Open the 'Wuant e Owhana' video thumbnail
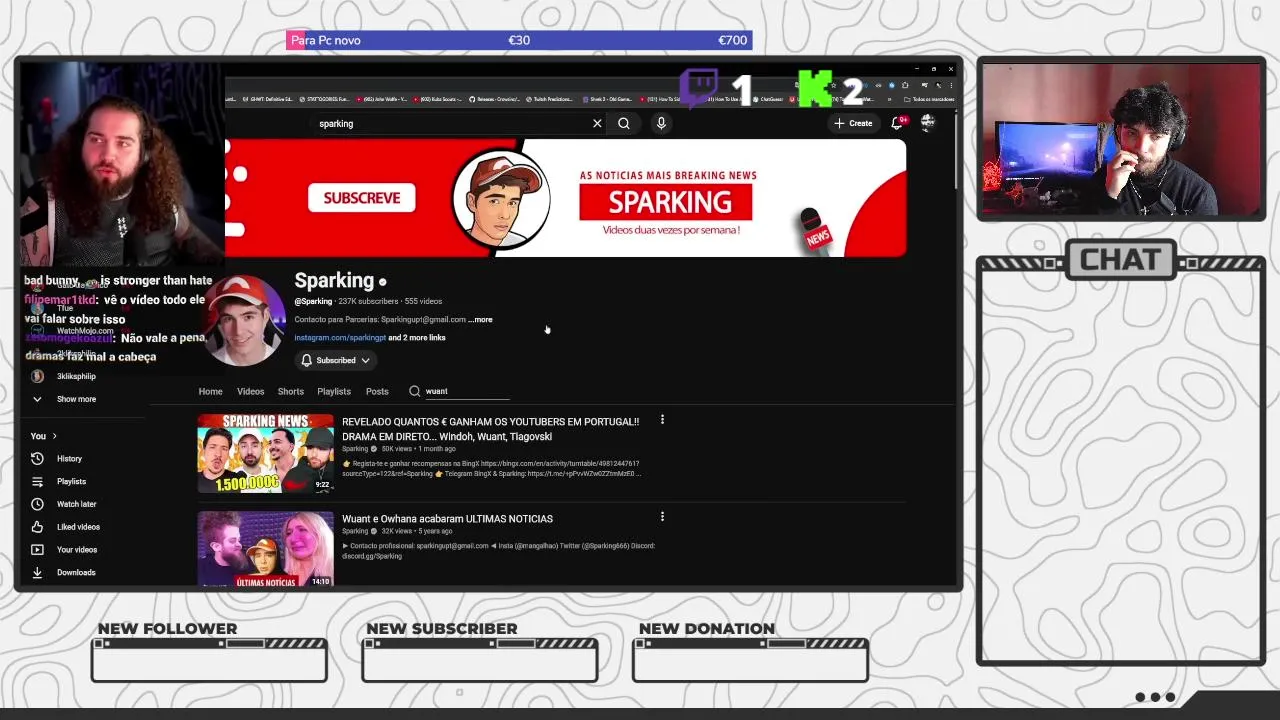 tap(265, 549)
